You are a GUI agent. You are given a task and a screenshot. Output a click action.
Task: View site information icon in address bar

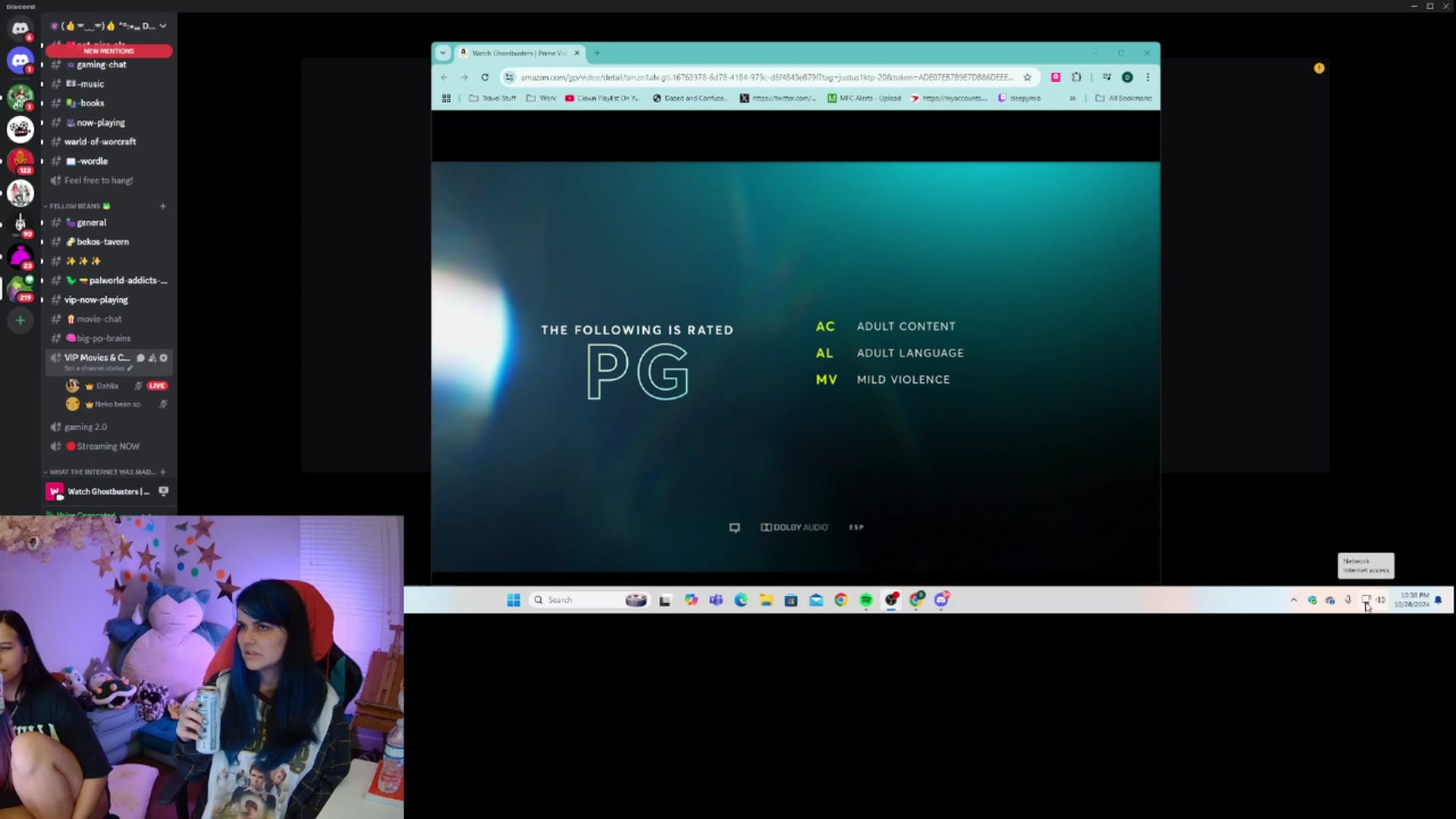pos(510,77)
